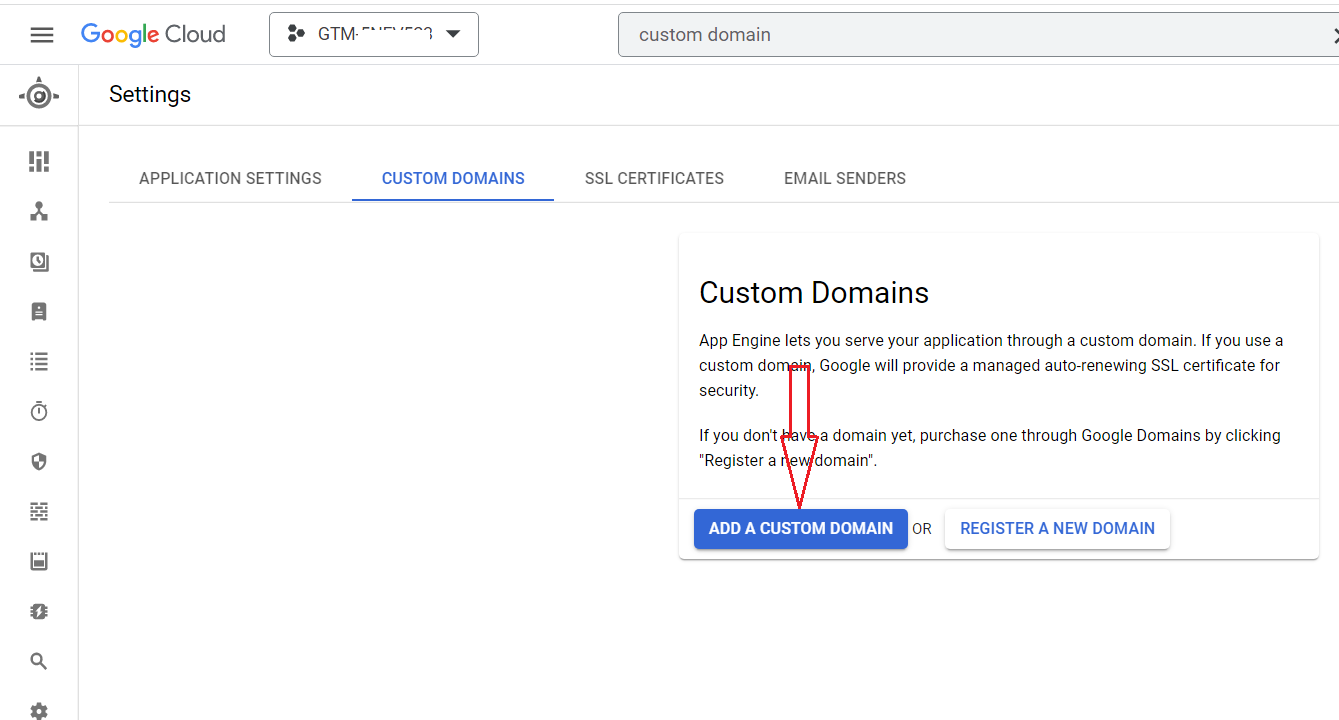Click the Register a New Domain button
1339x720 pixels.
pyautogui.click(x=1057, y=529)
